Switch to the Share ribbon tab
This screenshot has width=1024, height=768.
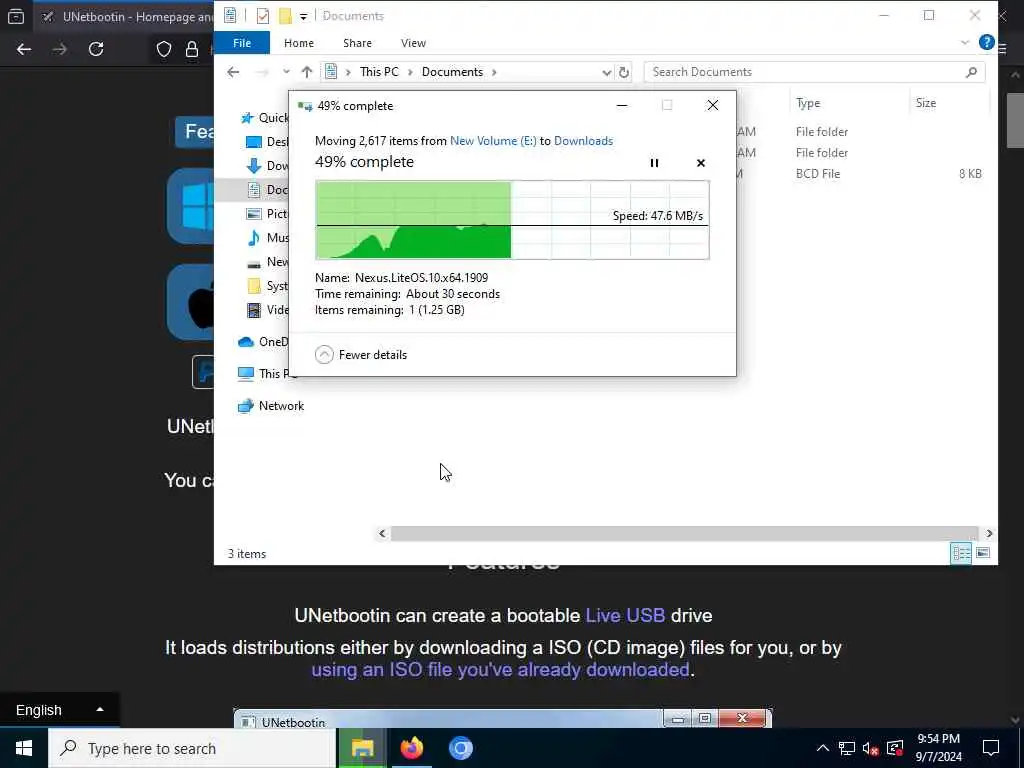[x=357, y=43]
